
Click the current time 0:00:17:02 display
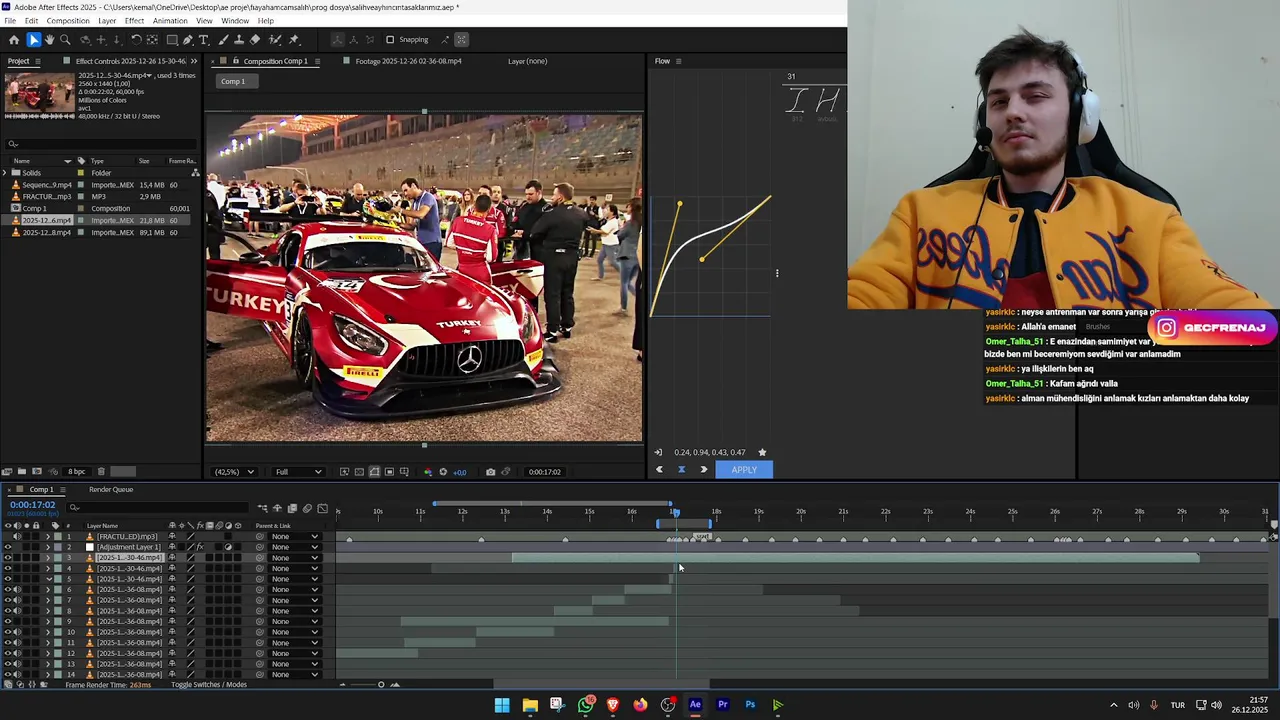tap(33, 505)
